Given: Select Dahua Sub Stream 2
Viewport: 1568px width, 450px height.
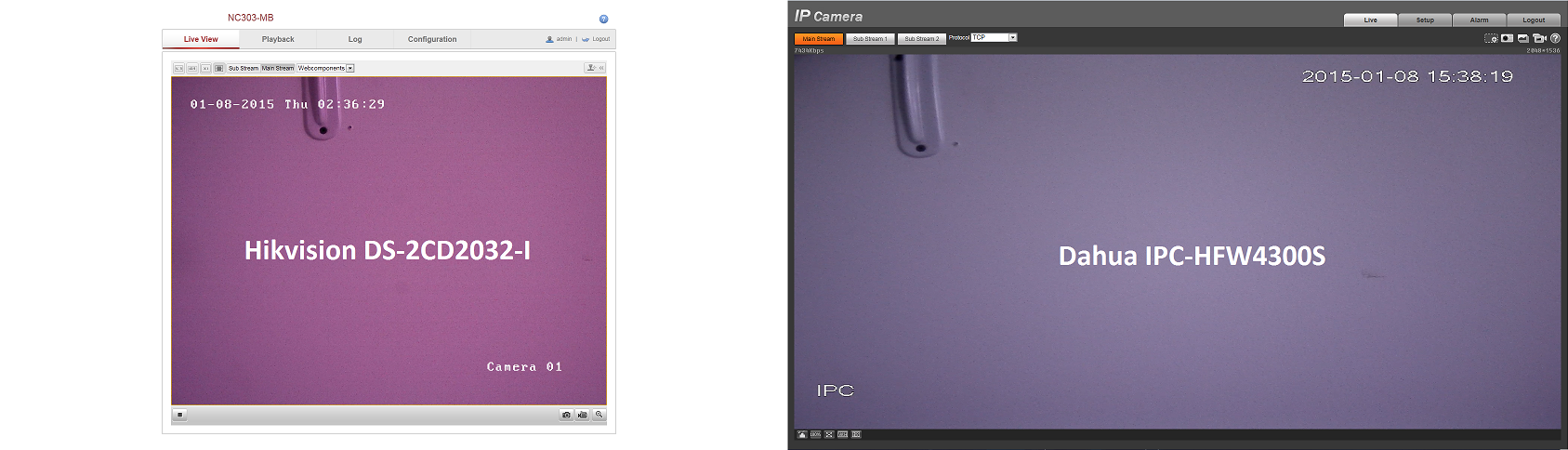Looking at the screenshot, I should click(x=922, y=39).
